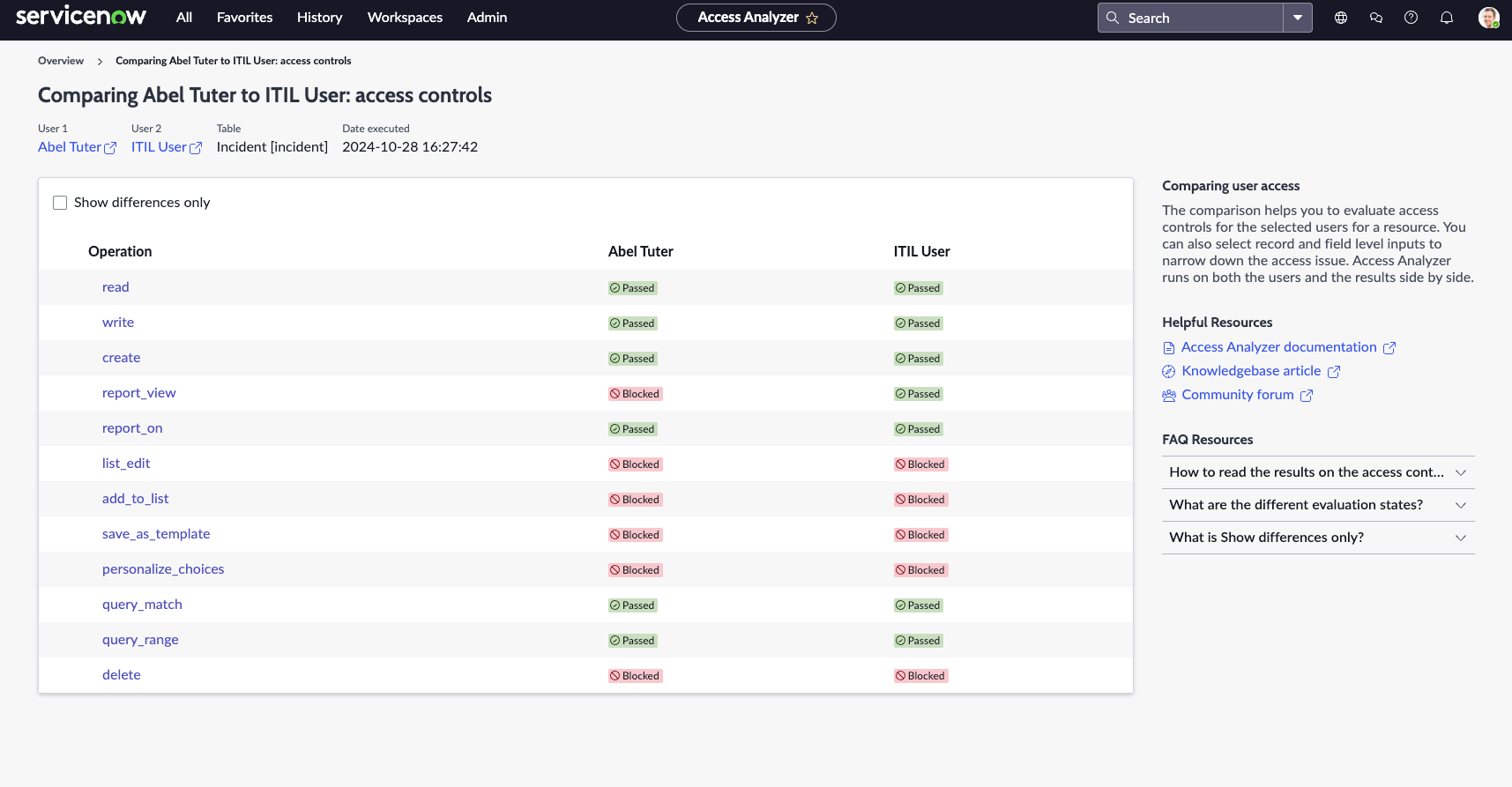Click Abel Tuter's Blocked badge for list_edit
Viewport: 1512px width, 787px height.
[x=635, y=464]
